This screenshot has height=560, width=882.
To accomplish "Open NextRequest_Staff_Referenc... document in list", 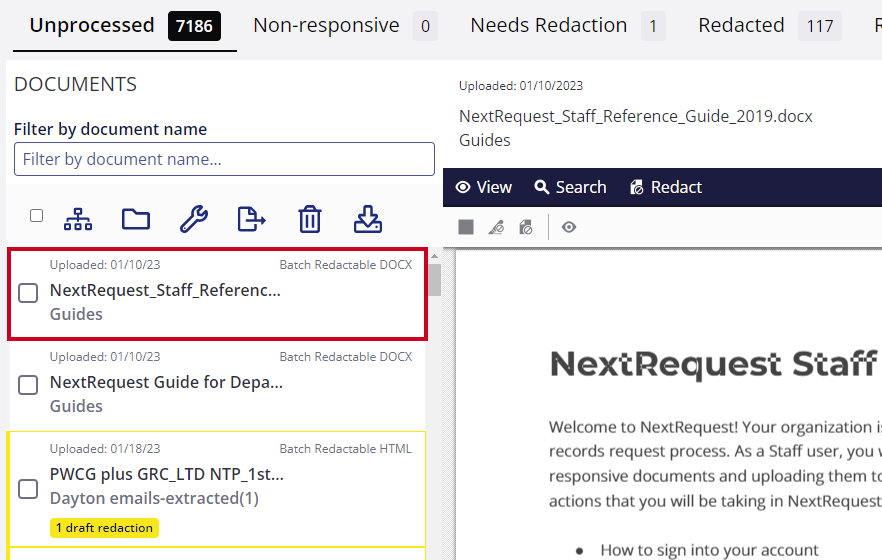I will pyautogui.click(x=165, y=290).
